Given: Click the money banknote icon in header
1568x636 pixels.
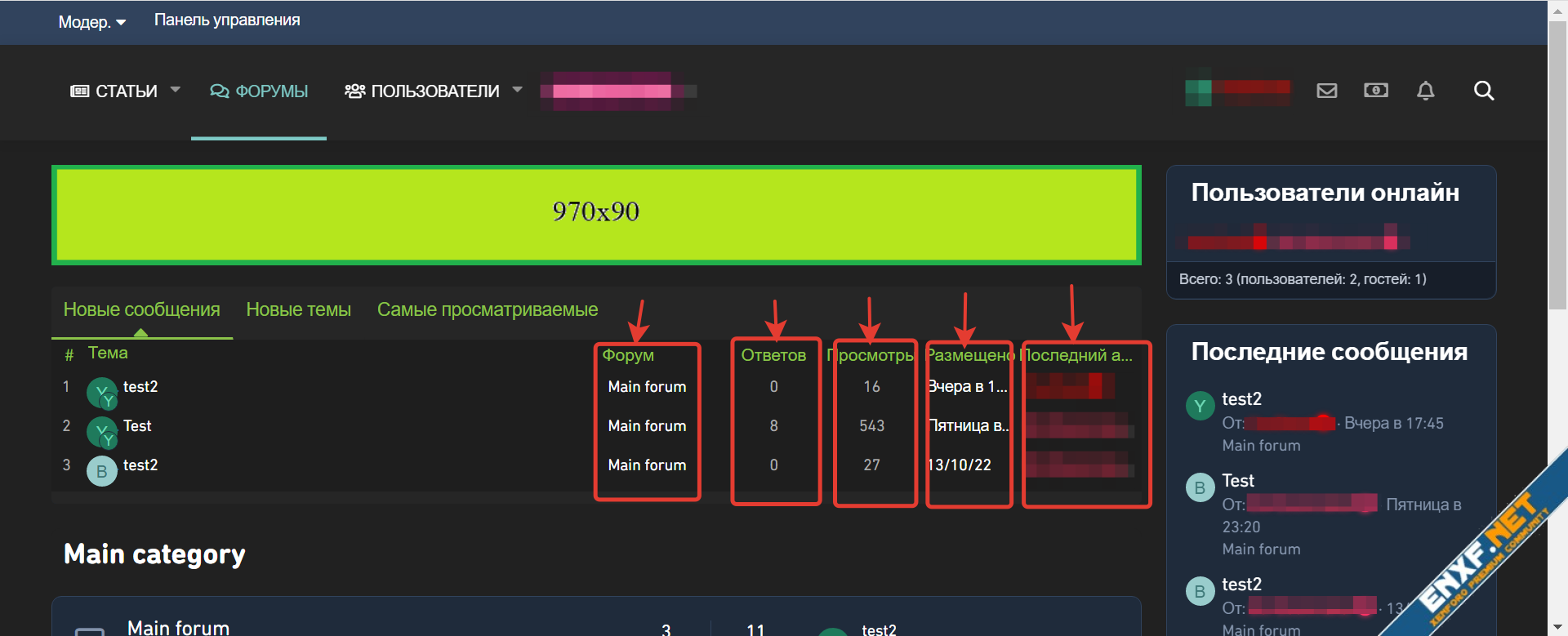Looking at the screenshot, I should point(1376,91).
